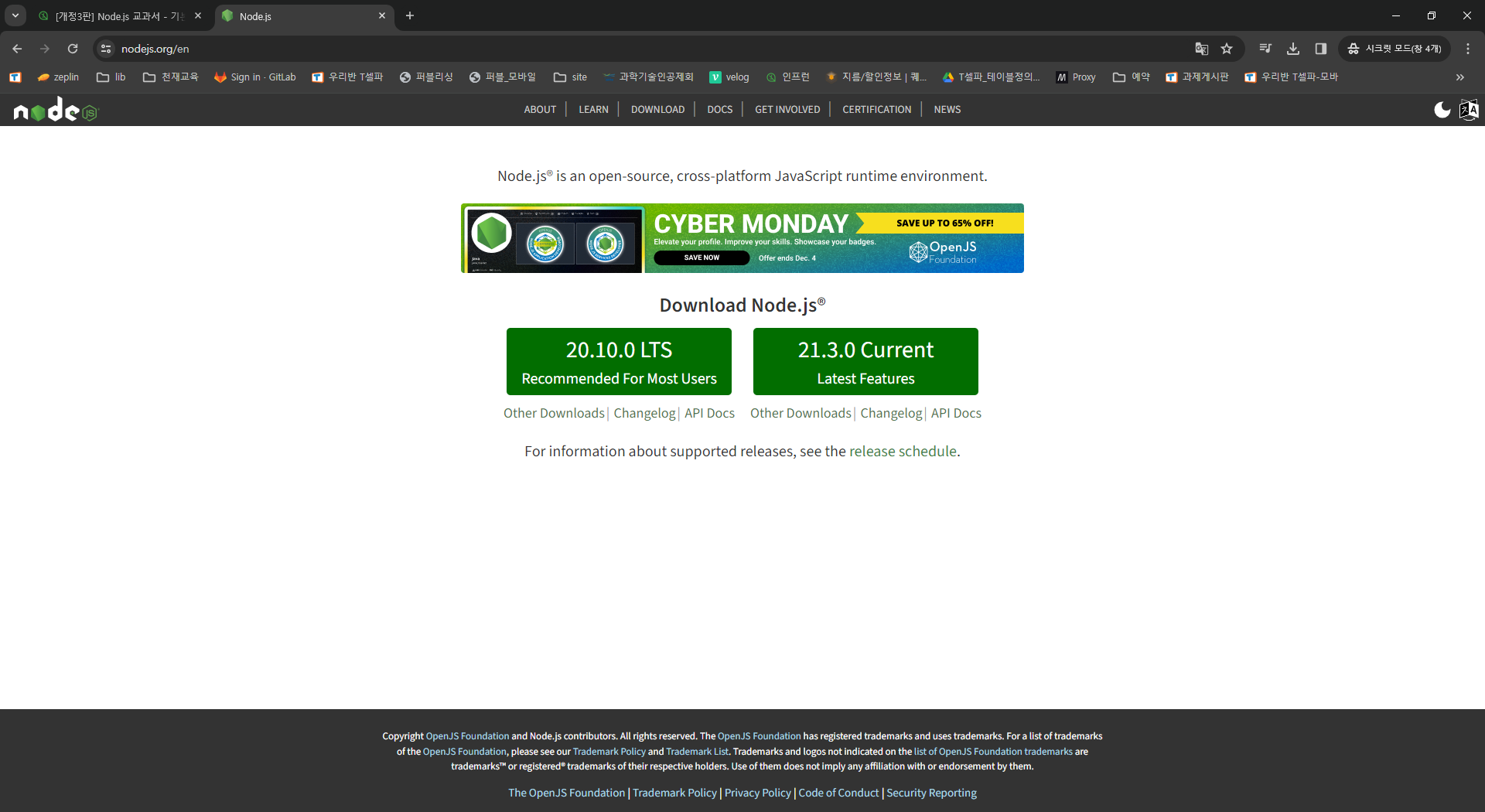Open NEWS navigation item
The height and width of the screenshot is (812, 1485).
click(x=947, y=110)
